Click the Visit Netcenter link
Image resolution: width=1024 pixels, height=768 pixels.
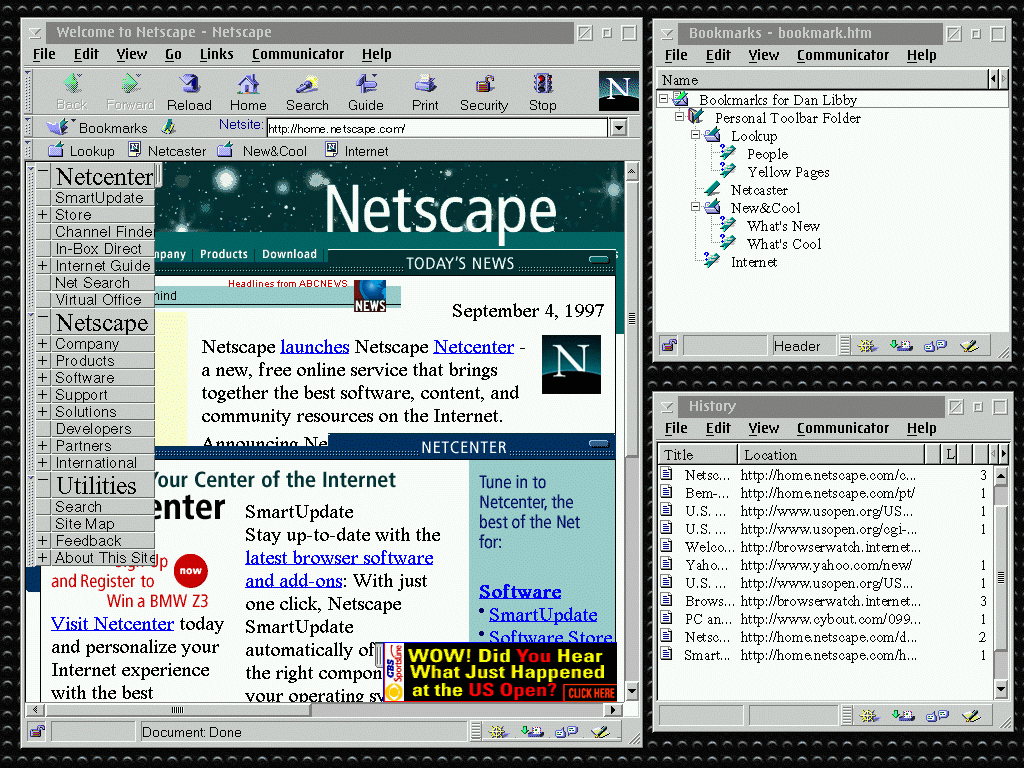pyautogui.click(x=112, y=623)
